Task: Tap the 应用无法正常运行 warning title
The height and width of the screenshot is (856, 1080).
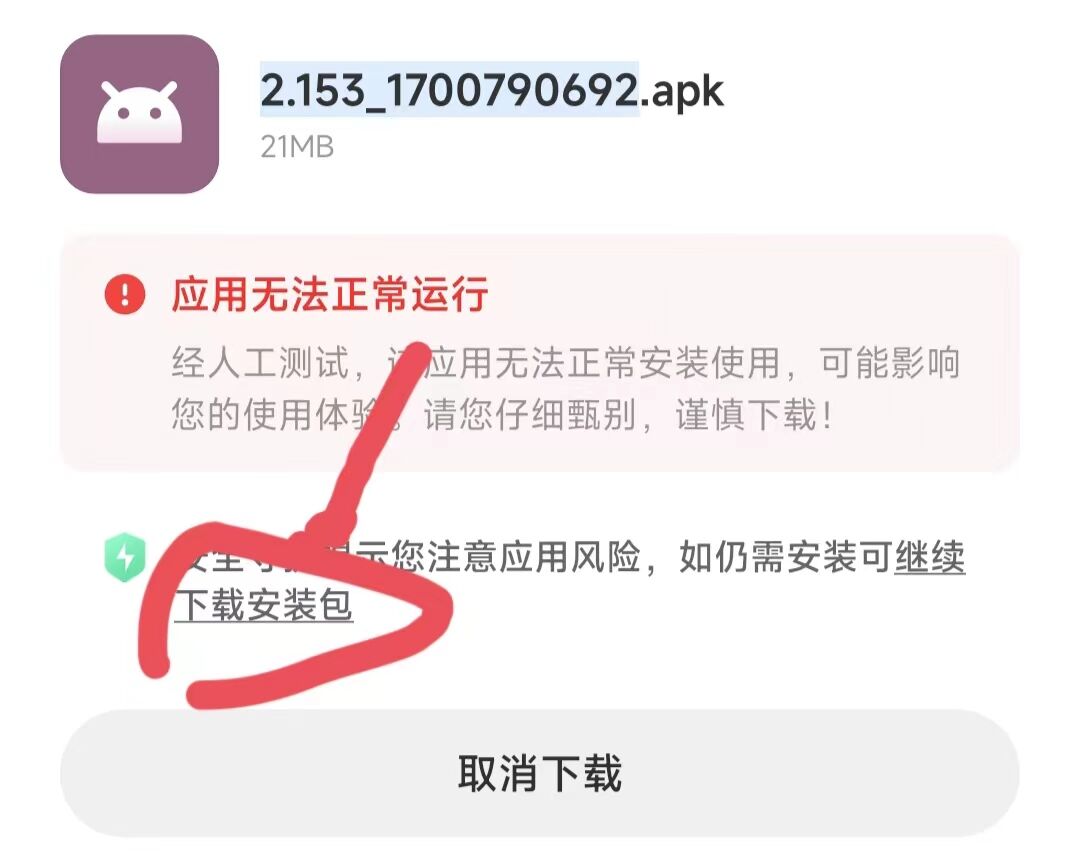Action: (x=331, y=294)
